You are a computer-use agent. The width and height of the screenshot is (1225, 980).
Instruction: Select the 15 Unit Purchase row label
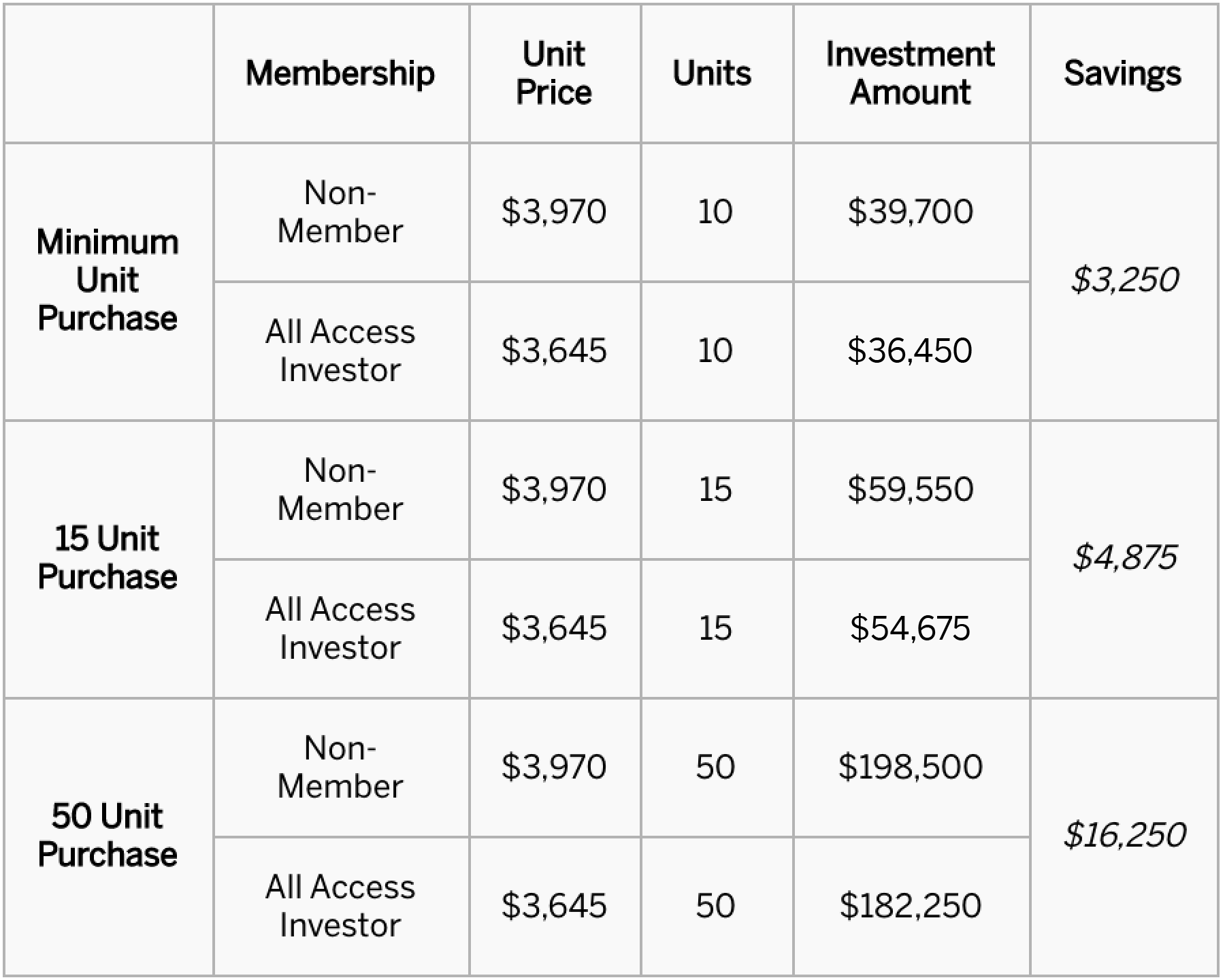[108, 557]
